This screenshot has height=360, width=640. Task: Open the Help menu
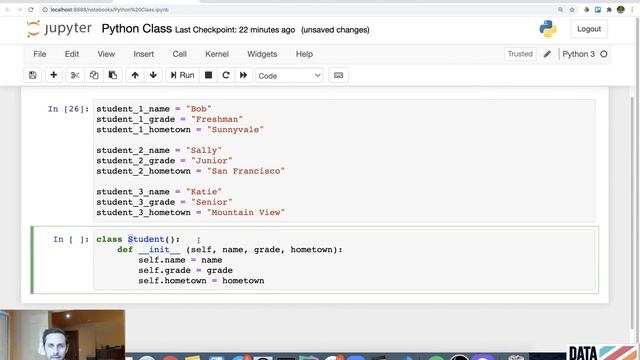pos(304,54)
